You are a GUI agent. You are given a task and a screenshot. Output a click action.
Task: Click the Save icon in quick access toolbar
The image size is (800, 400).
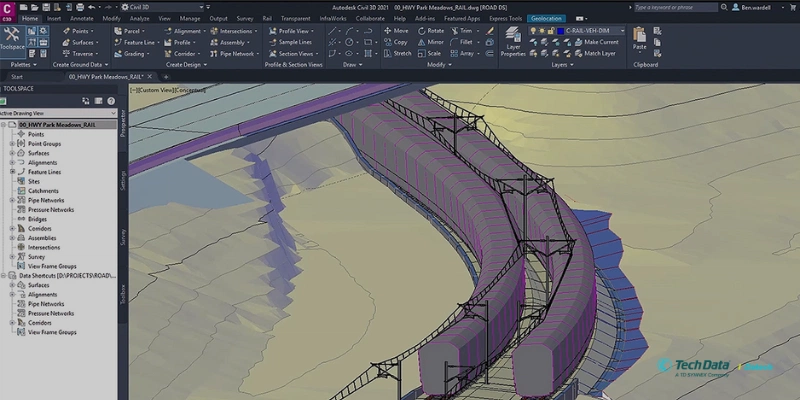tap(46, 7)
